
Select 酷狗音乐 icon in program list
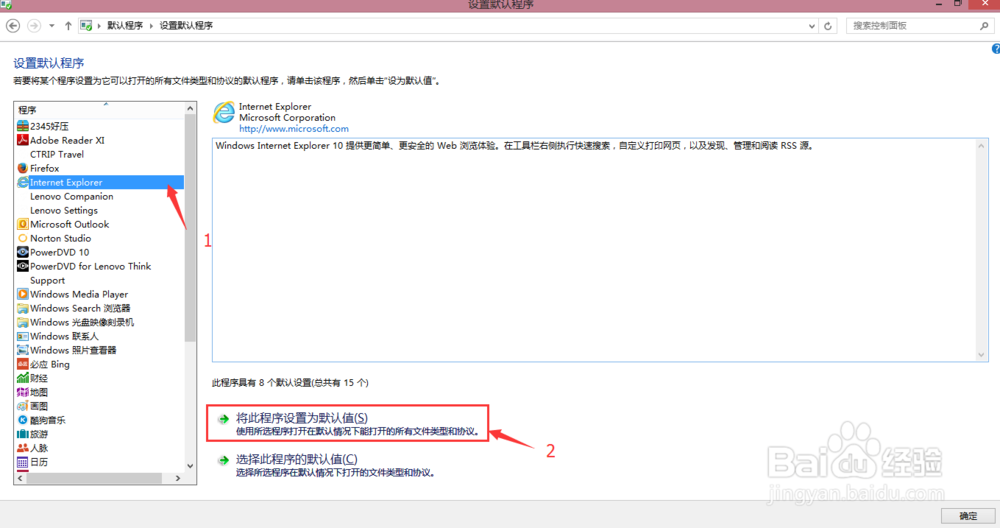[22, 420]
